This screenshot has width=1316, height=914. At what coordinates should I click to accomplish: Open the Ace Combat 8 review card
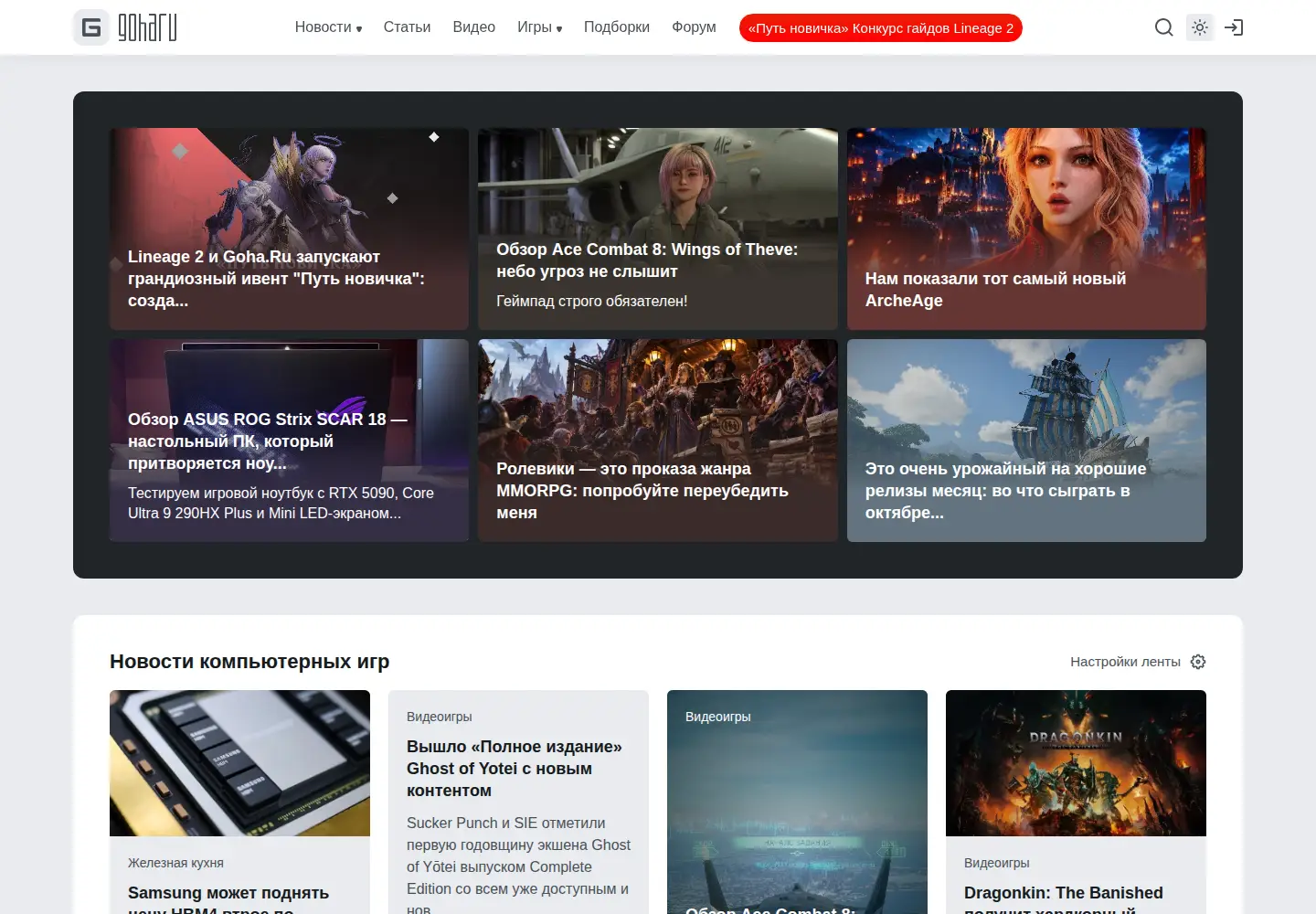[658, 228]
